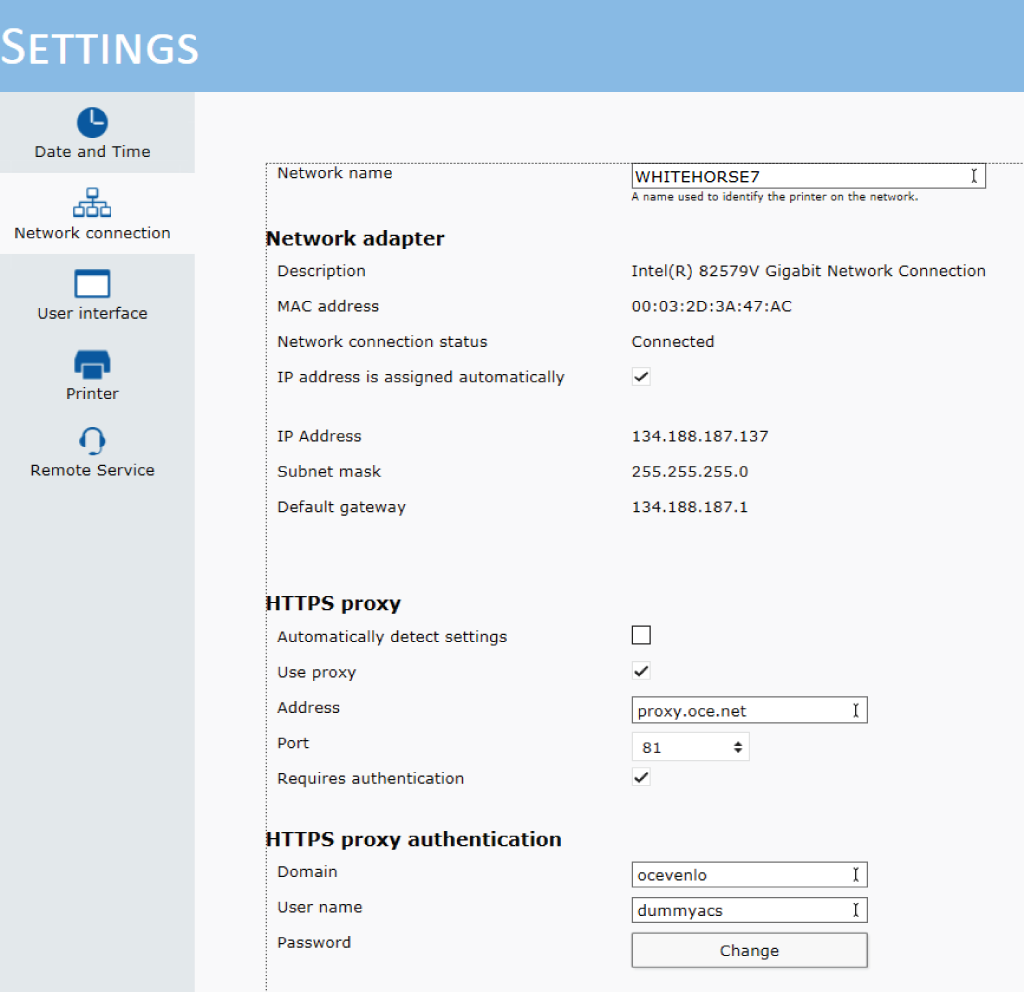1024x992 pixels.
Task: Go to Date and Time label
Action: coord(92,152)
